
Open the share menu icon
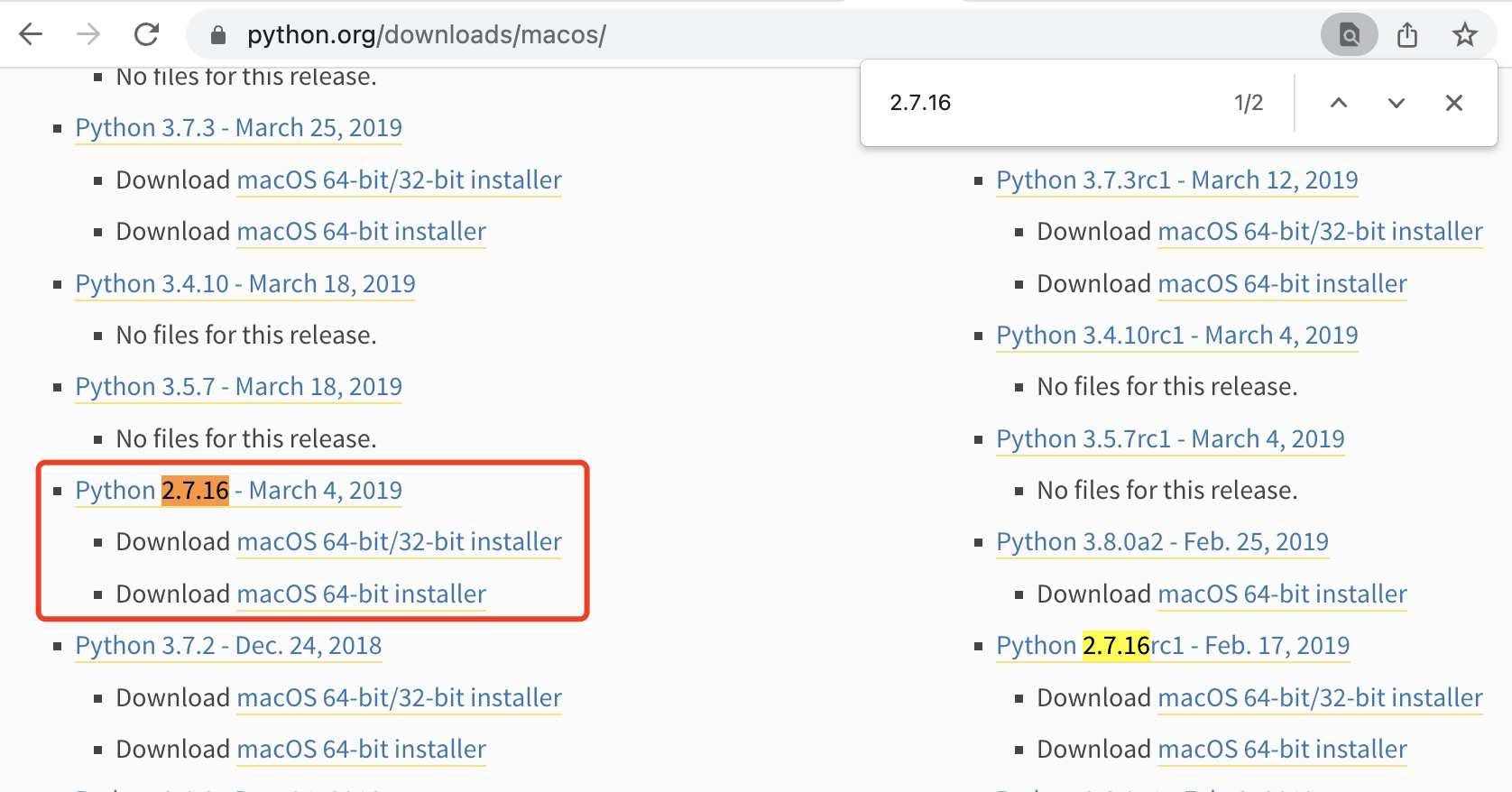pos(1406,33)
